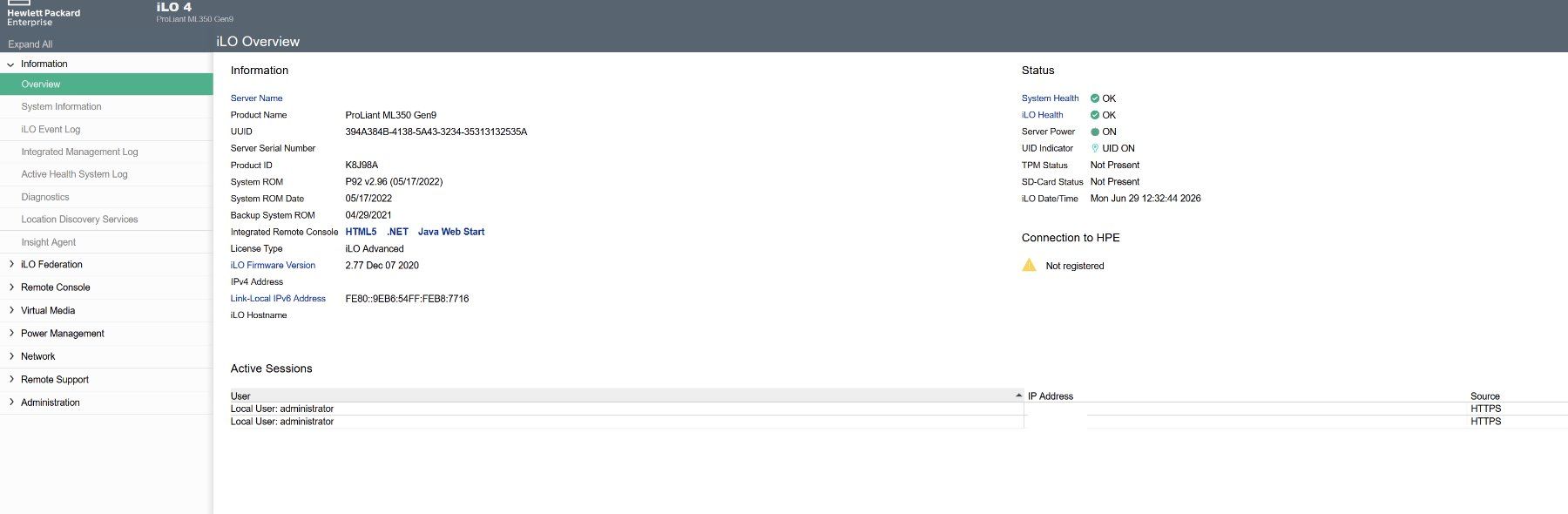Viewport: 1568px width, 514px height.
Task: Expand the Virtual Media section
Action: click(x=10, y=310)
